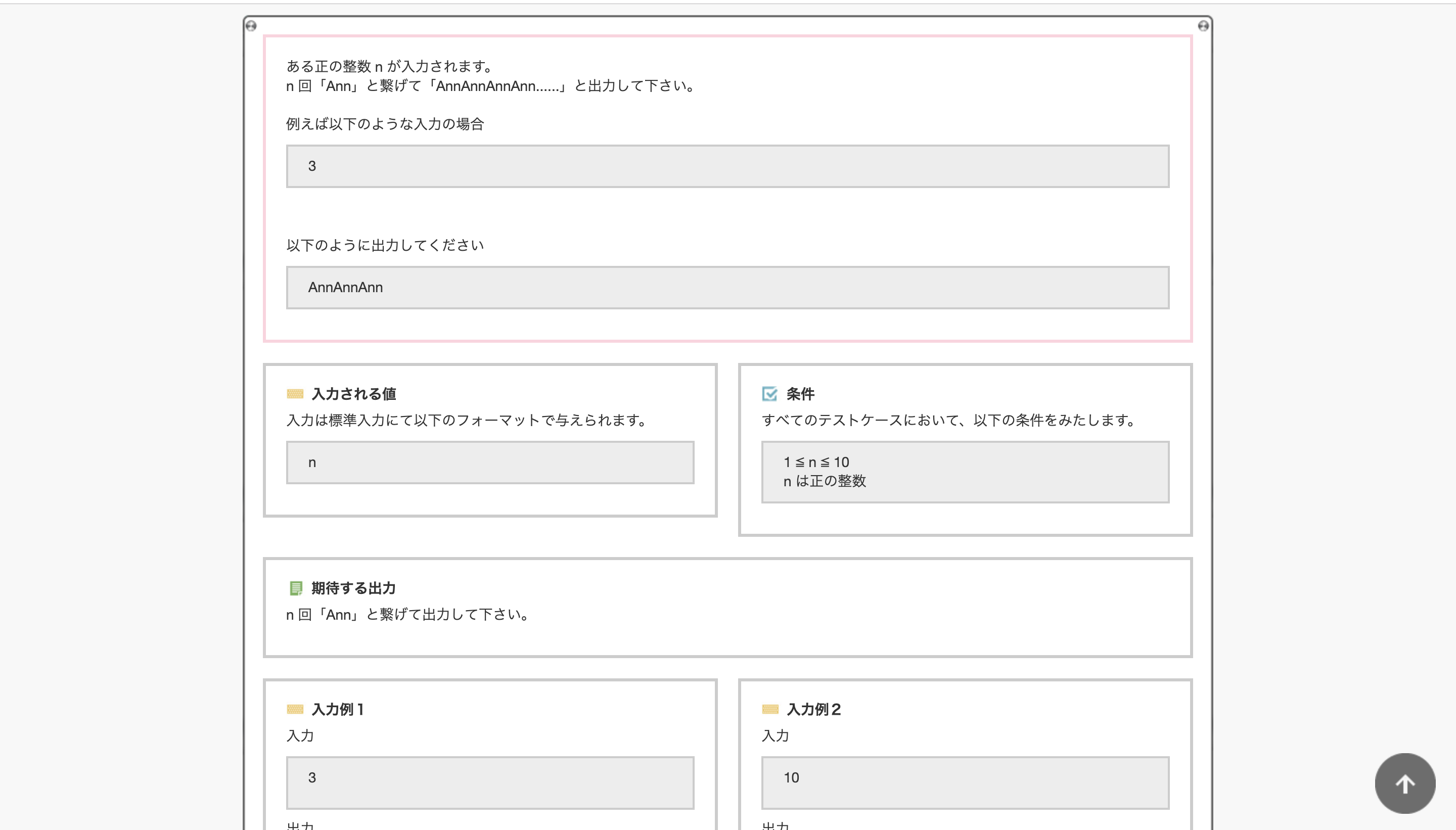Click the 入力例1 input box showing 3
Image resolution: width=1456 pixels, height=830 pixels.
click(x=490, y=783)
